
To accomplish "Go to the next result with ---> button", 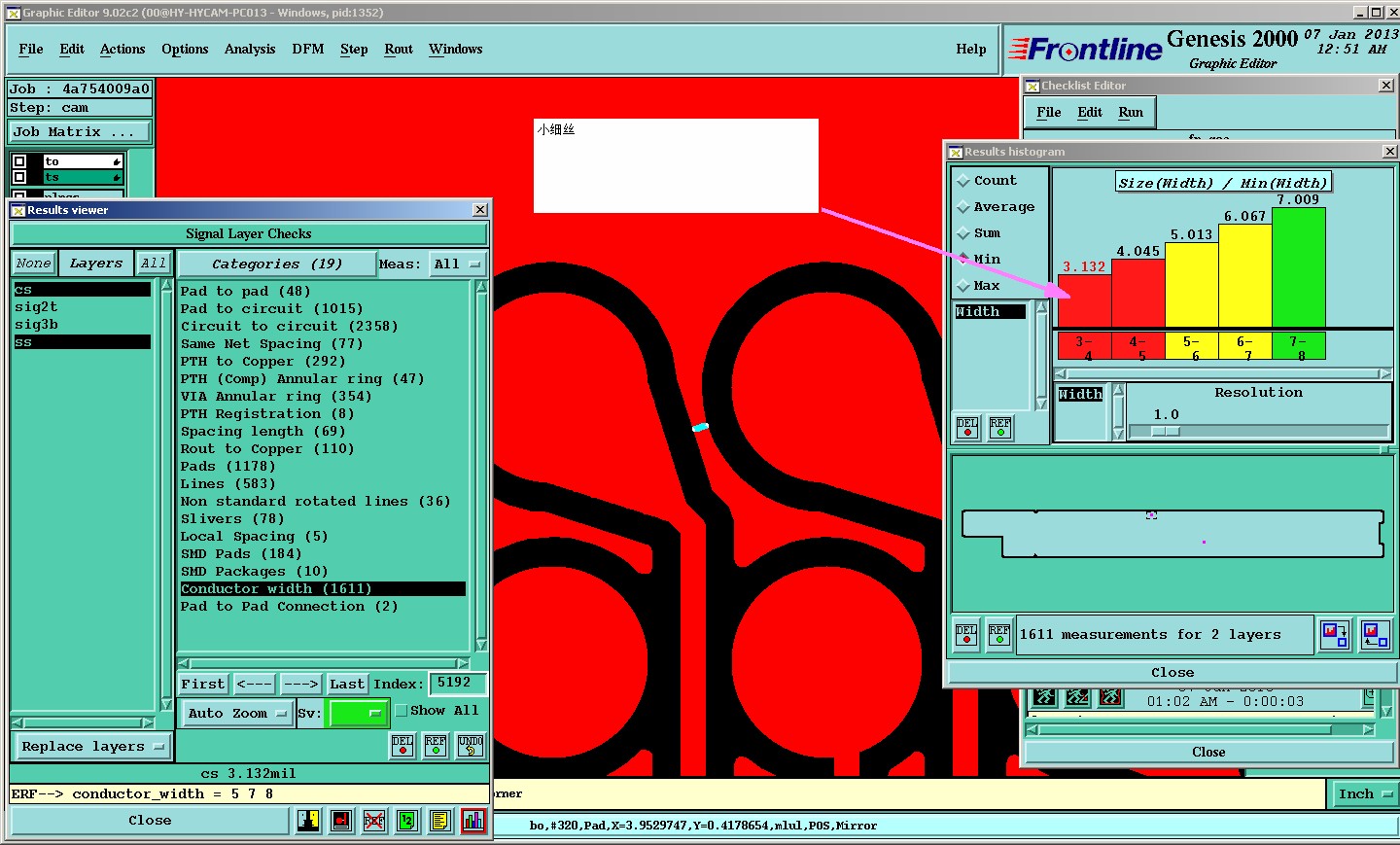I will 301,685.
